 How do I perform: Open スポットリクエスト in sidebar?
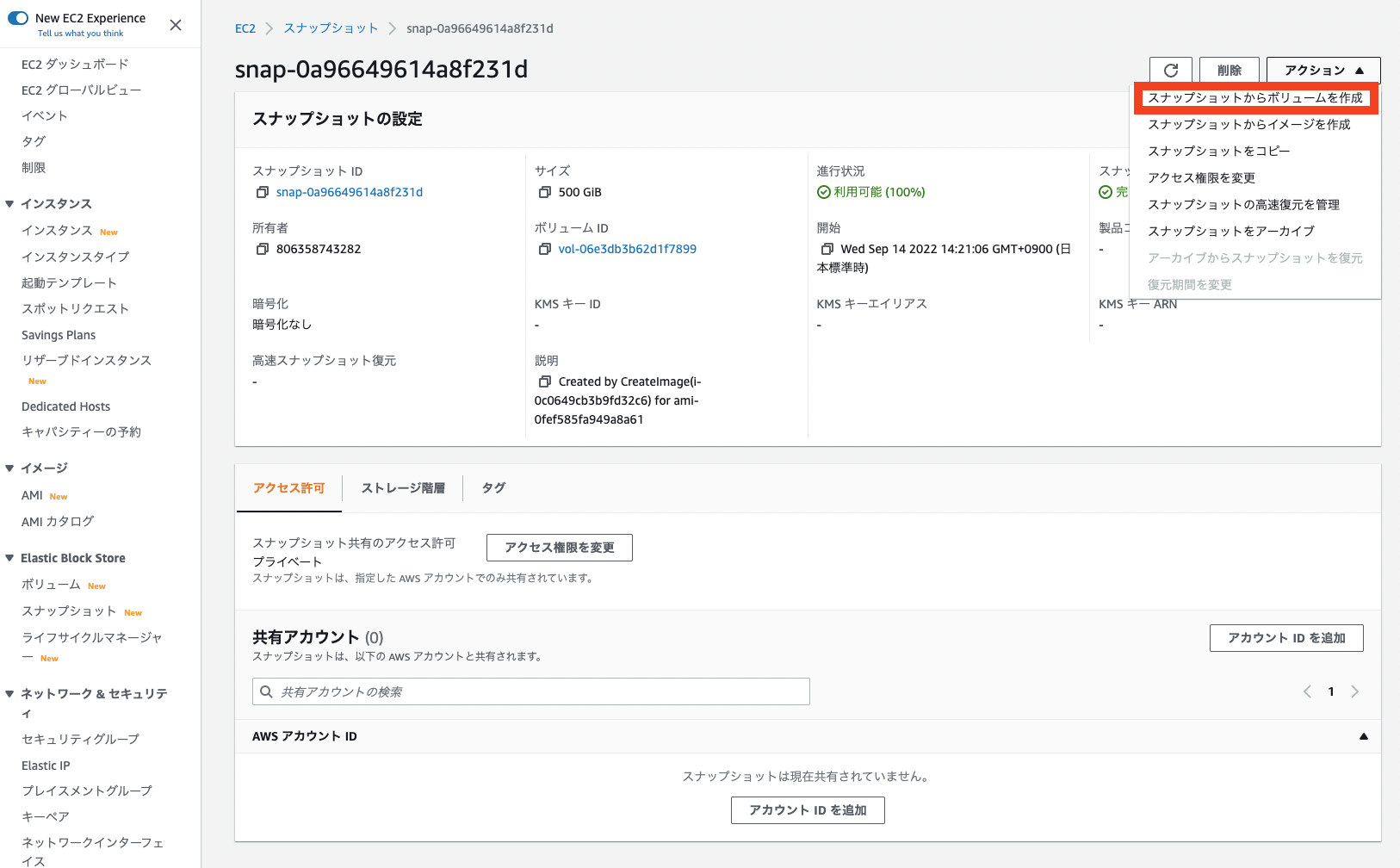(75, 309)
